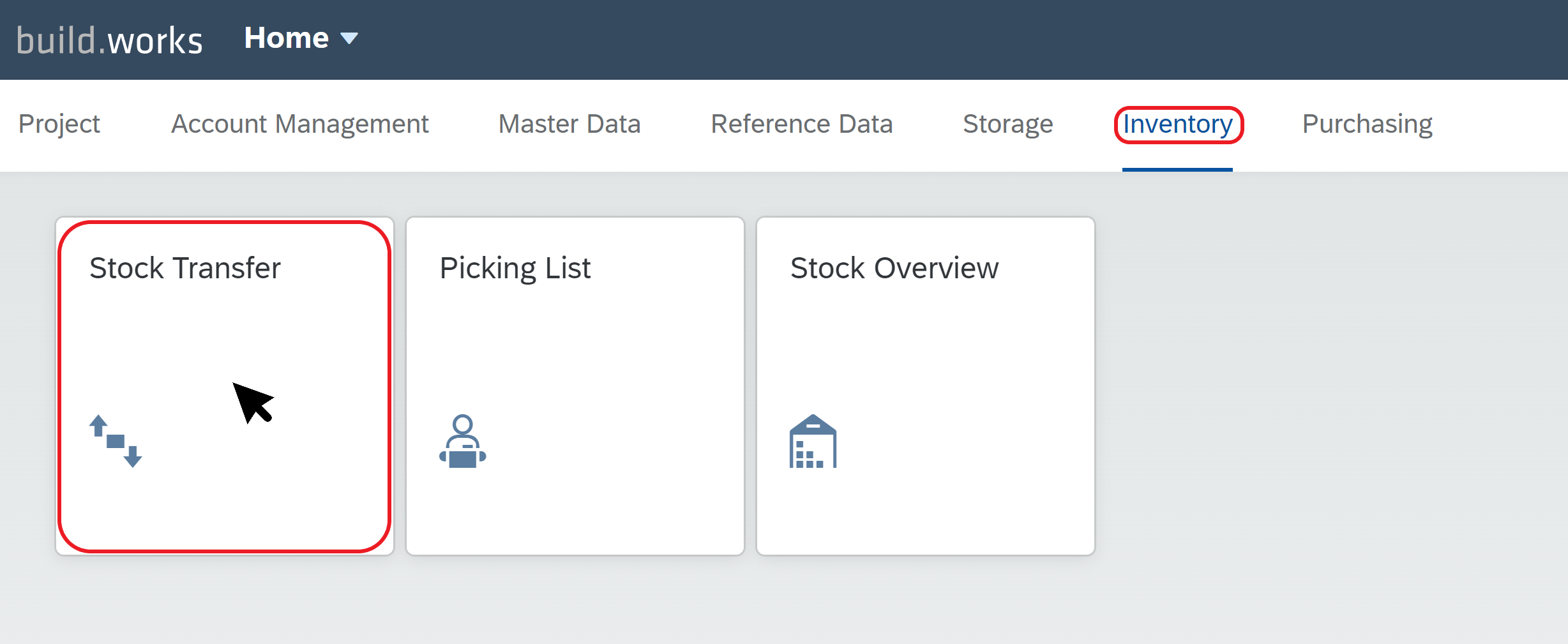The width and height of the screenshot is (1568, 644).
Task: Click the Stock Overview warehouse icon
Action: coord(813,441)
